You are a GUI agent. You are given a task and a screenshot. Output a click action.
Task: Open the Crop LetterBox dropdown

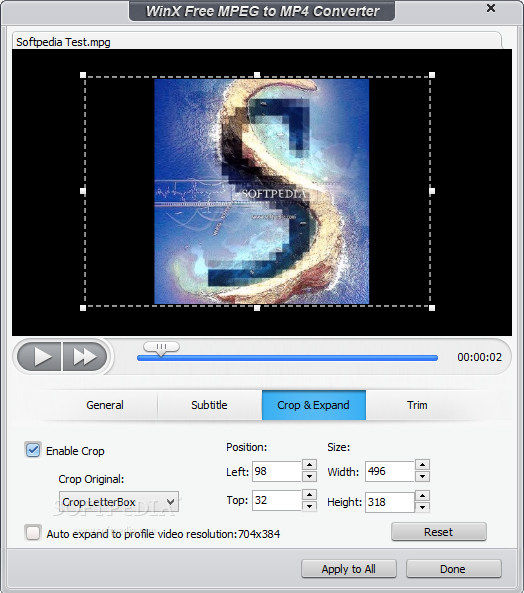click(x=119, y=502)
